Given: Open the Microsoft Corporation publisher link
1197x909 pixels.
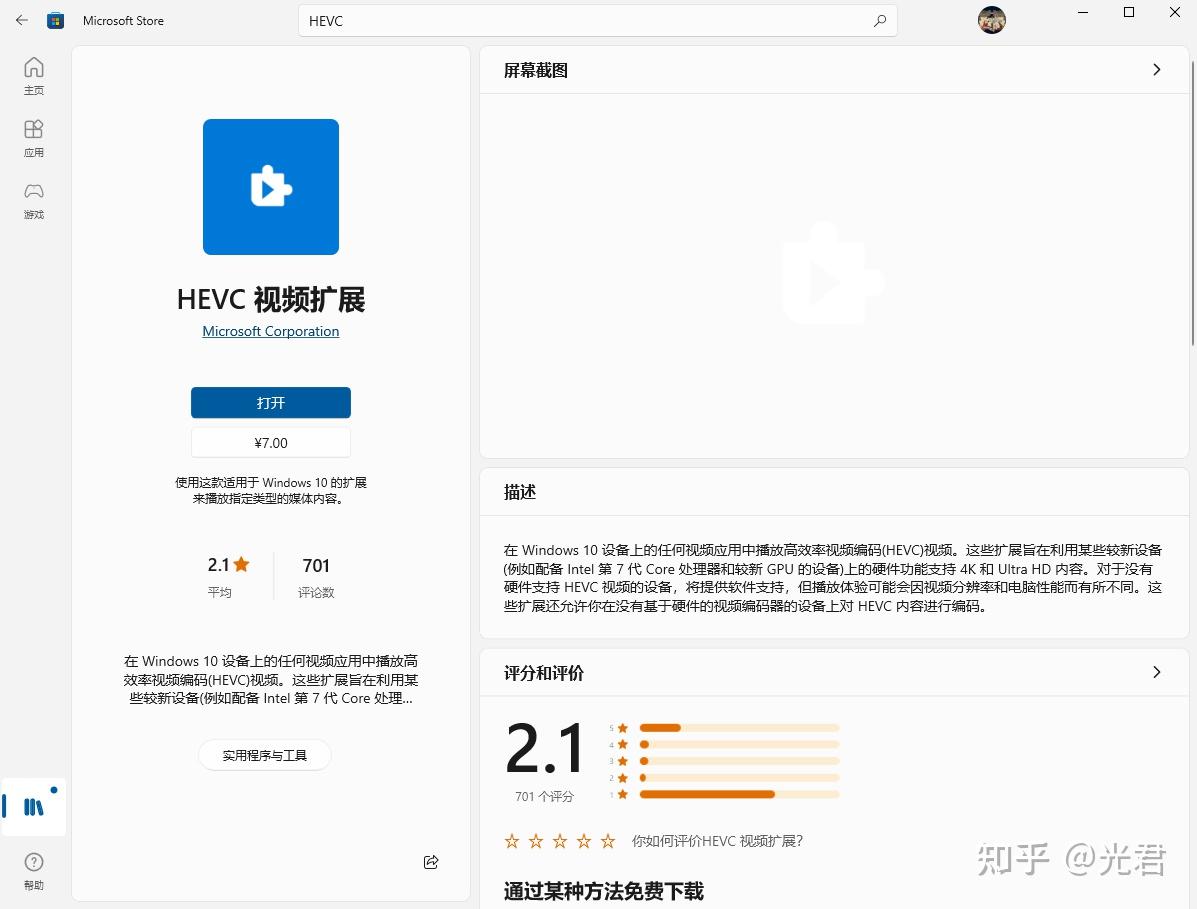Looking at the screenshot, I should (x=270, y=331).
